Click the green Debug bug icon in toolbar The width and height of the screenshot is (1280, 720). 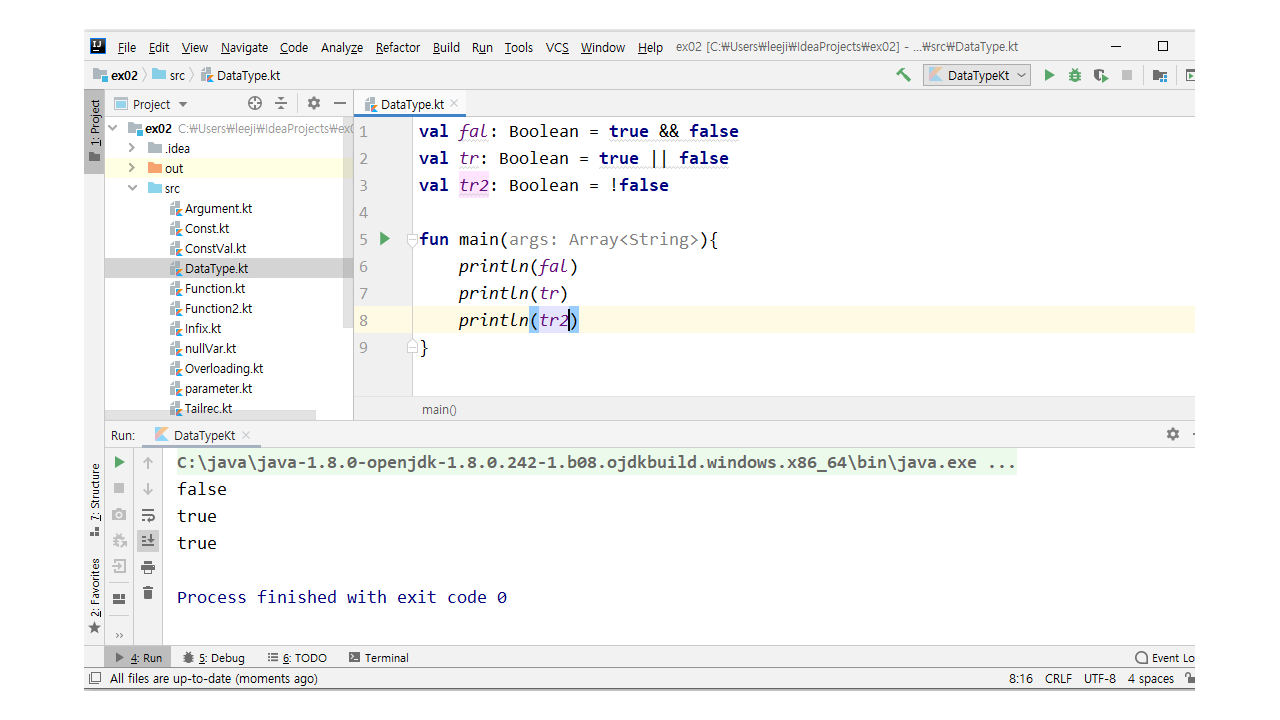[x=1075, y=75]
